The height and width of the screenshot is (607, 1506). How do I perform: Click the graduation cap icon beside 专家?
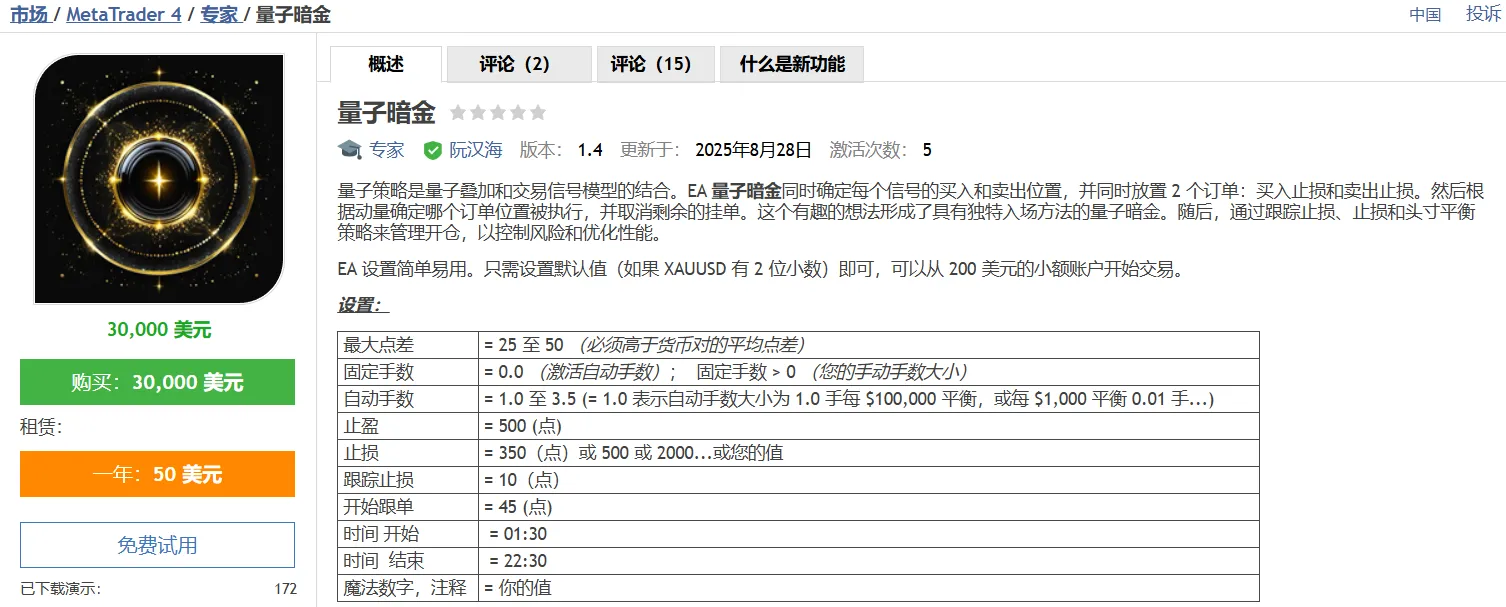(349, 150)
